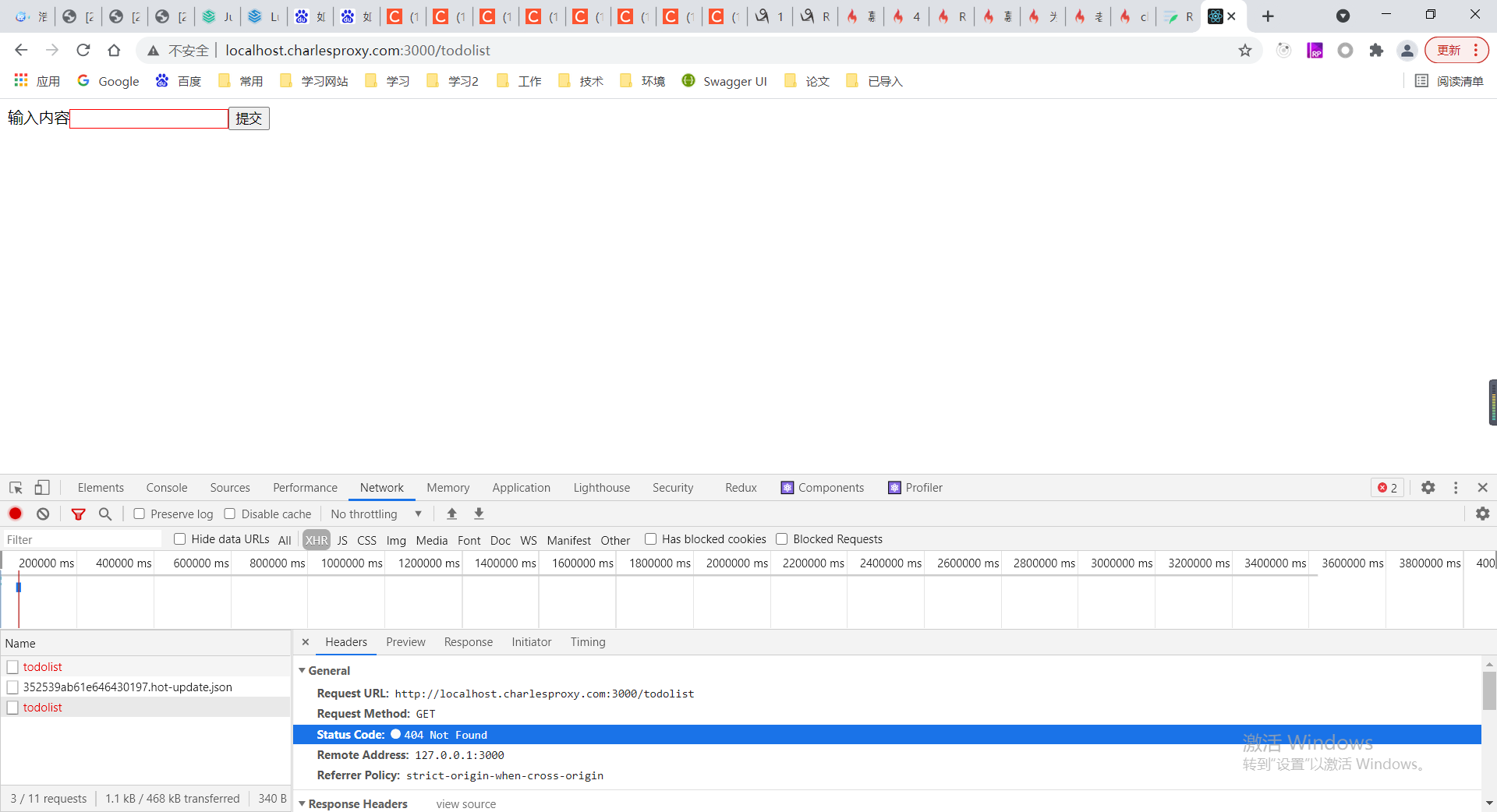Switch to the Sources tab
Viewport: 1497px width, 812px height.
pyautogui.click(x=230, y=488)
